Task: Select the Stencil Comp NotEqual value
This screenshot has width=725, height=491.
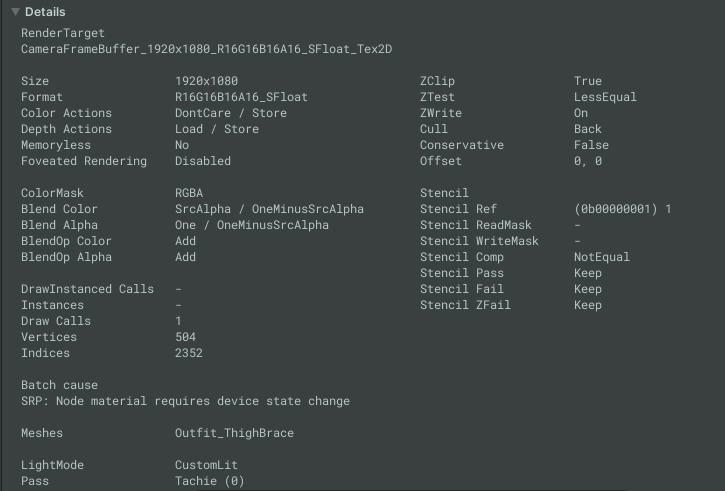Action: click(602, 257)
